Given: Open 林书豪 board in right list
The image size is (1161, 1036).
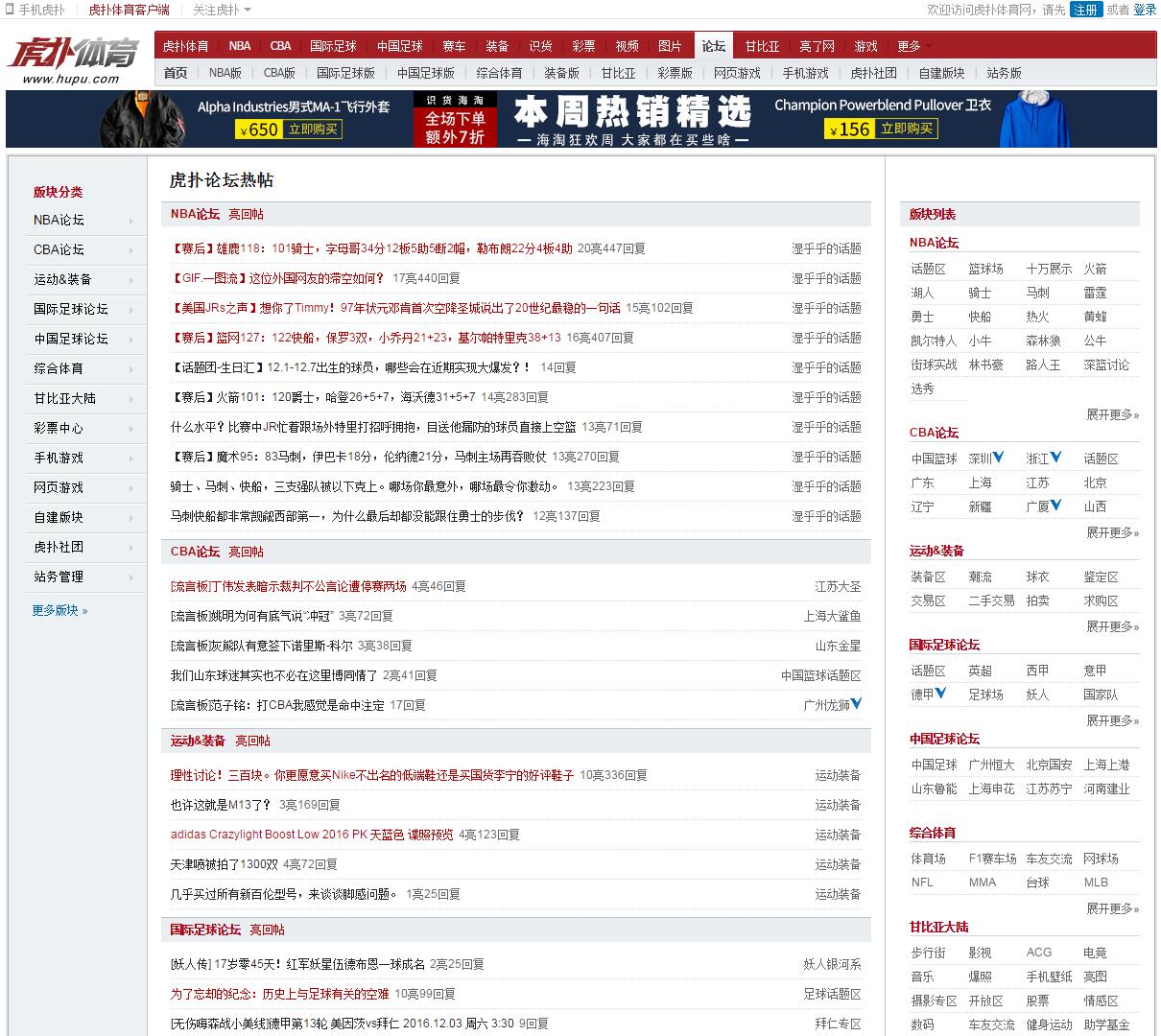Looking at the screenshot, I should point(985,365).
